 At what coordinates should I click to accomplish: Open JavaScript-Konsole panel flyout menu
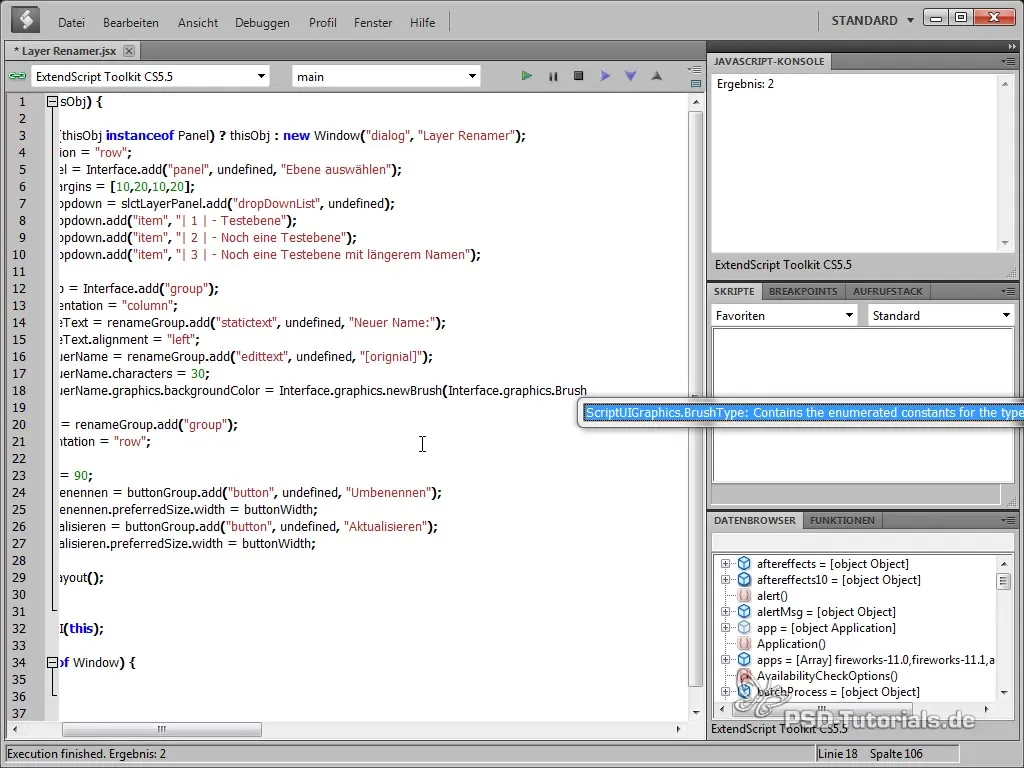tap(1009, 61)
